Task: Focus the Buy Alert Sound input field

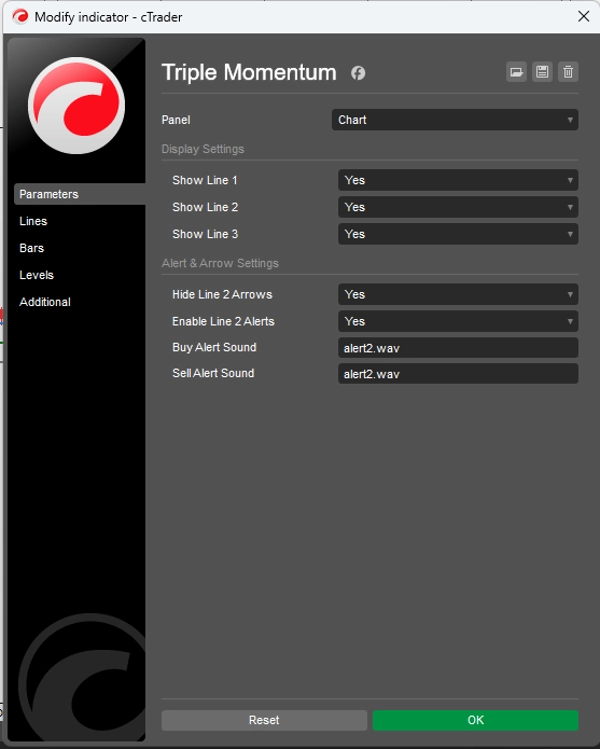Action: (458, 348)
